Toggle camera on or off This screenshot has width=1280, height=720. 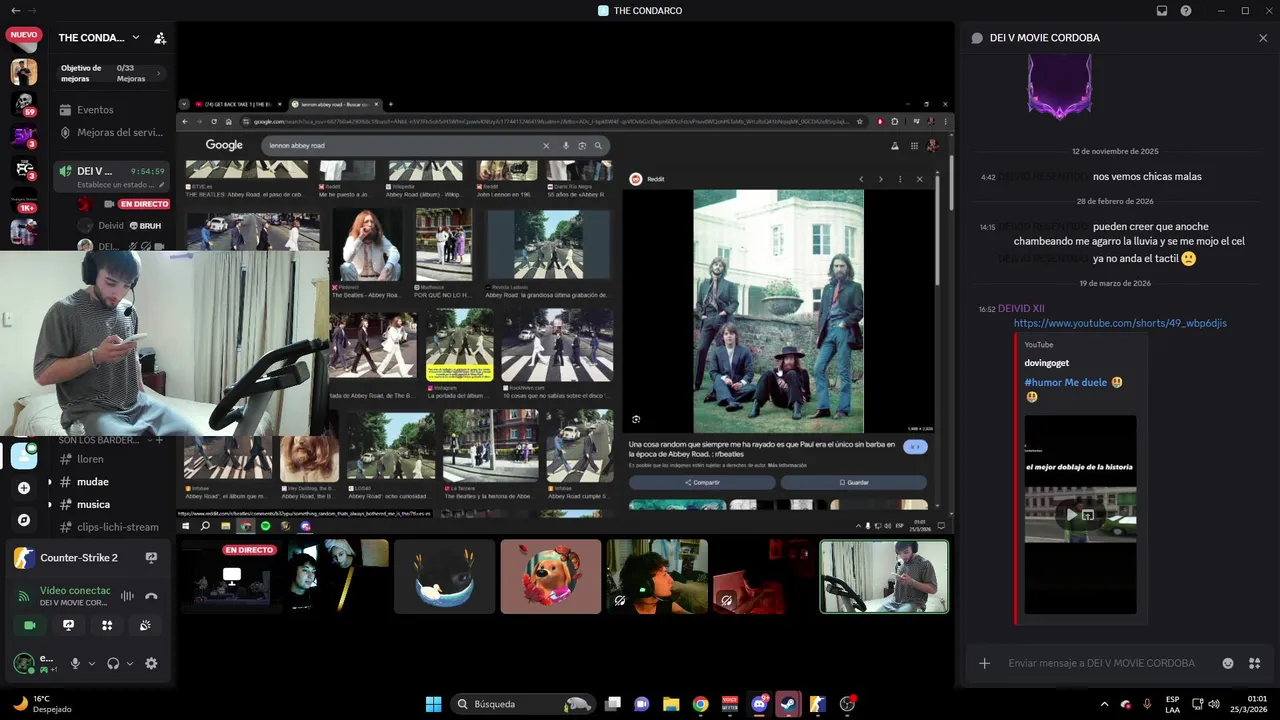30,625
